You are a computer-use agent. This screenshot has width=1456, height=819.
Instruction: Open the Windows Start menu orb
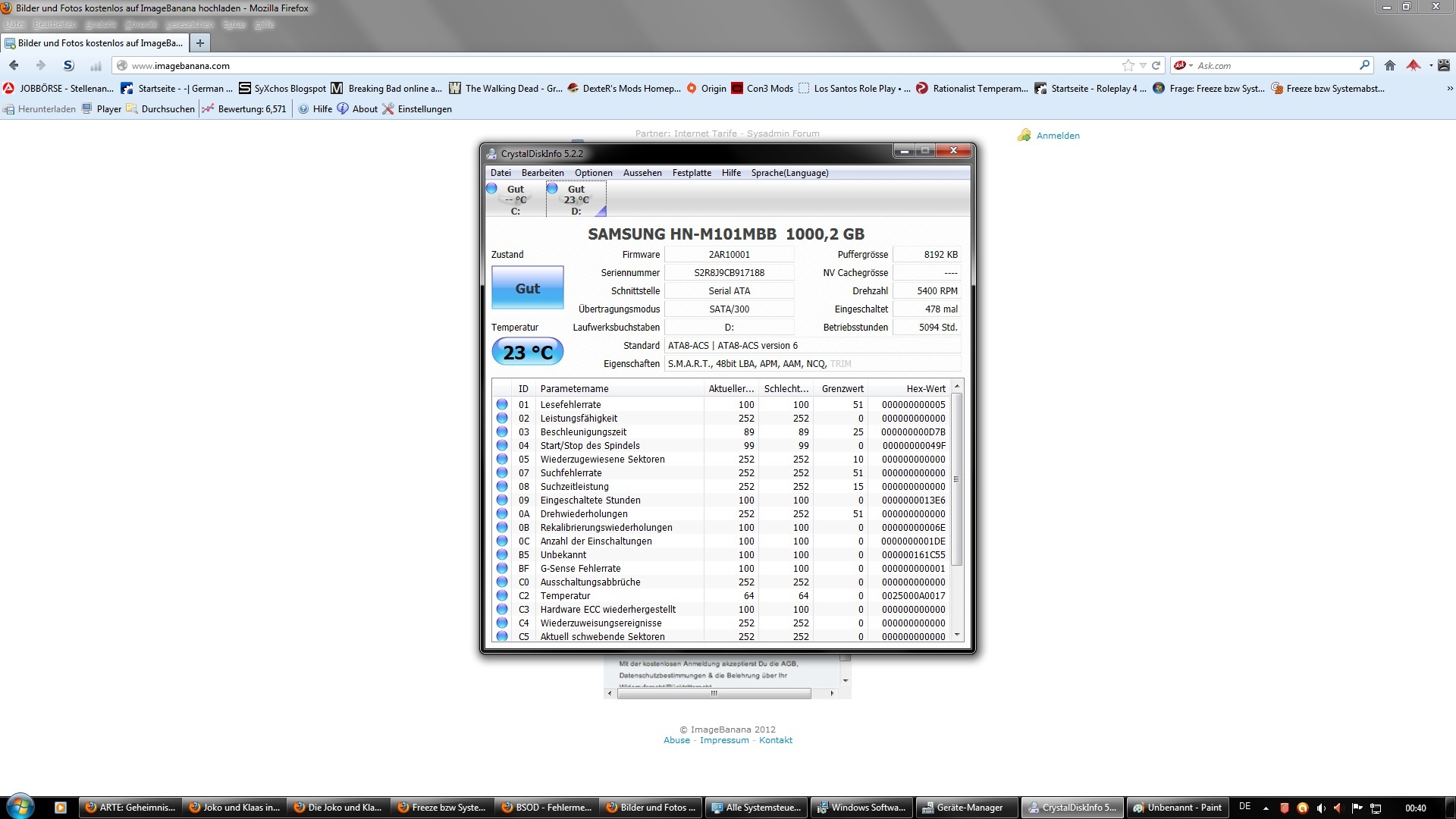20,807
